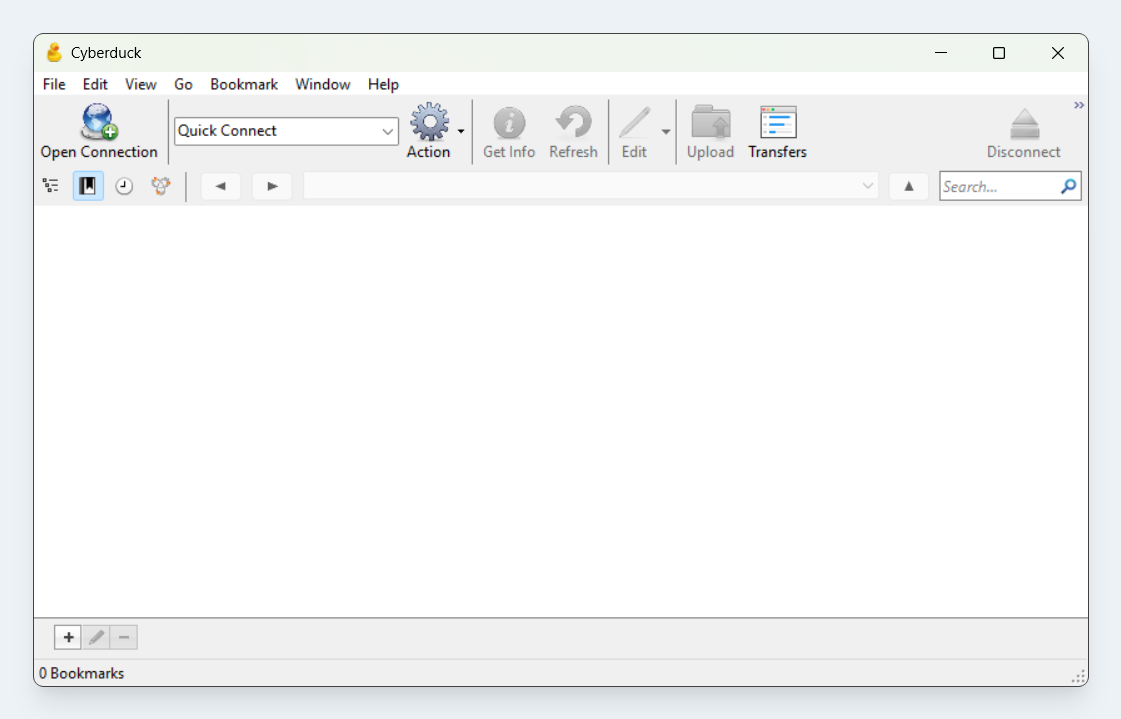This screenshot has width=1121, height=719.
Task: Click the Edit pencil toolbar icon
Action: click(x=634, y=123)
